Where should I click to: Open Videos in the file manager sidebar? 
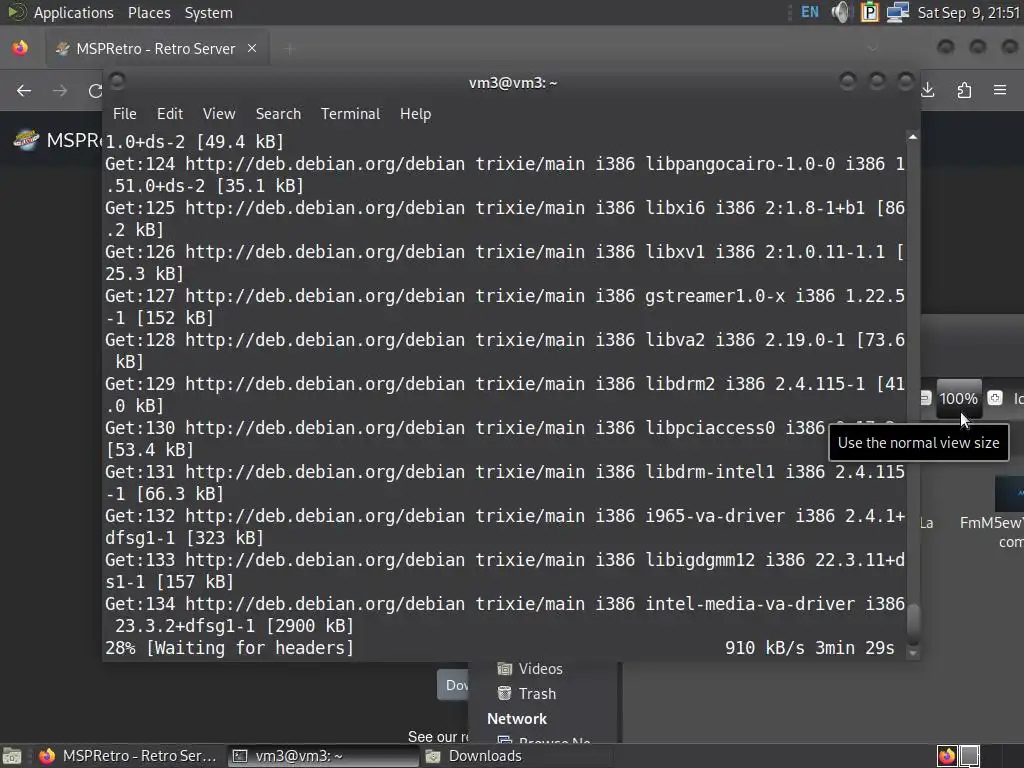(530, 669)
